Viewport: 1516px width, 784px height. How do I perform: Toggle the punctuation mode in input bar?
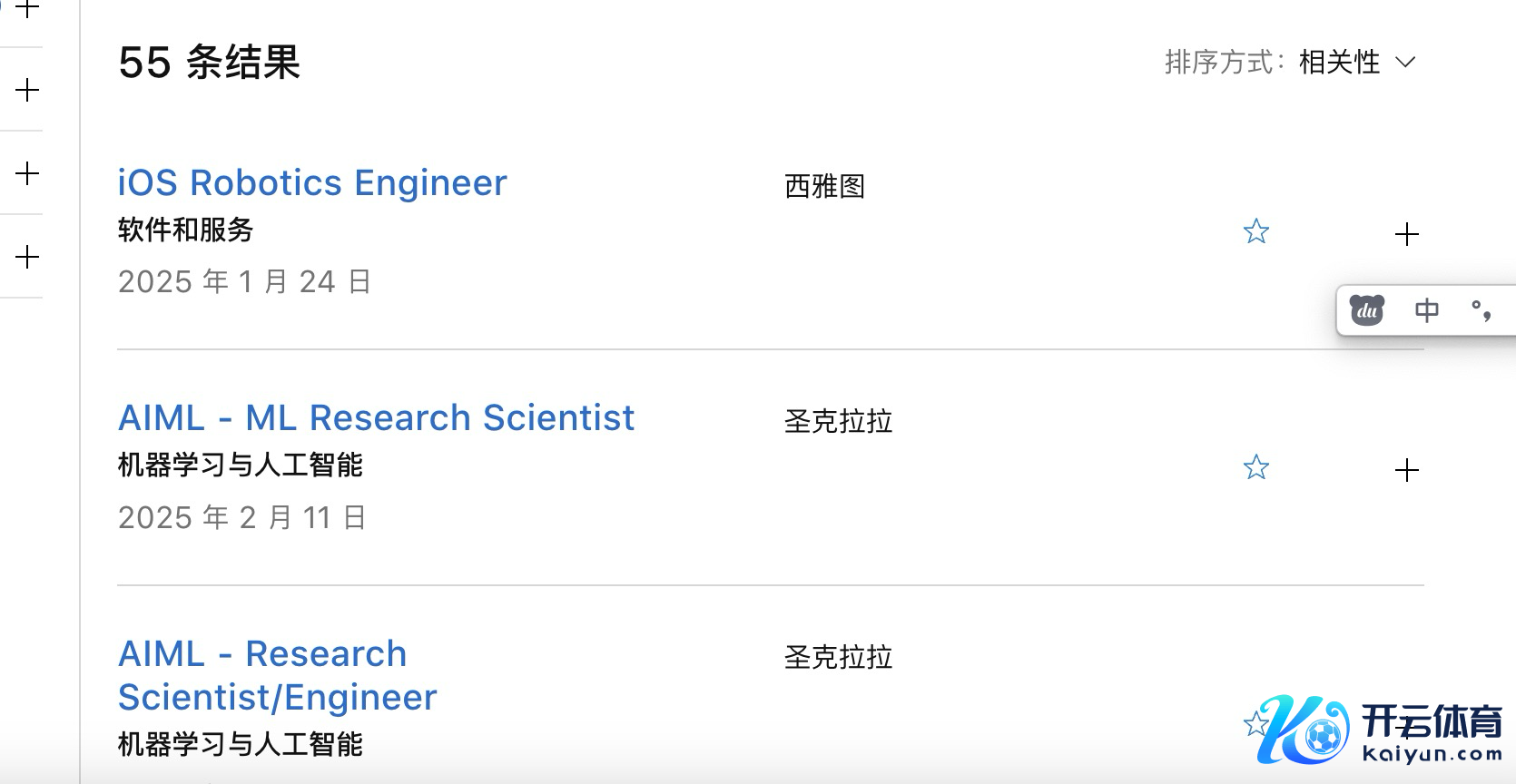[x=1481, y=310]
